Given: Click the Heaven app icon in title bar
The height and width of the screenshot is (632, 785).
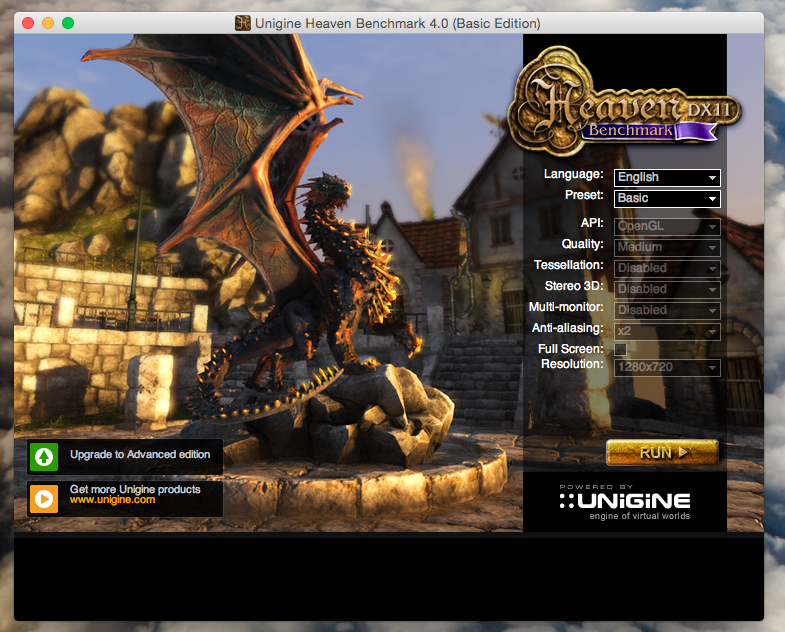Looking at the screenshot, I should pyautogui.click(x=243, y=23).
